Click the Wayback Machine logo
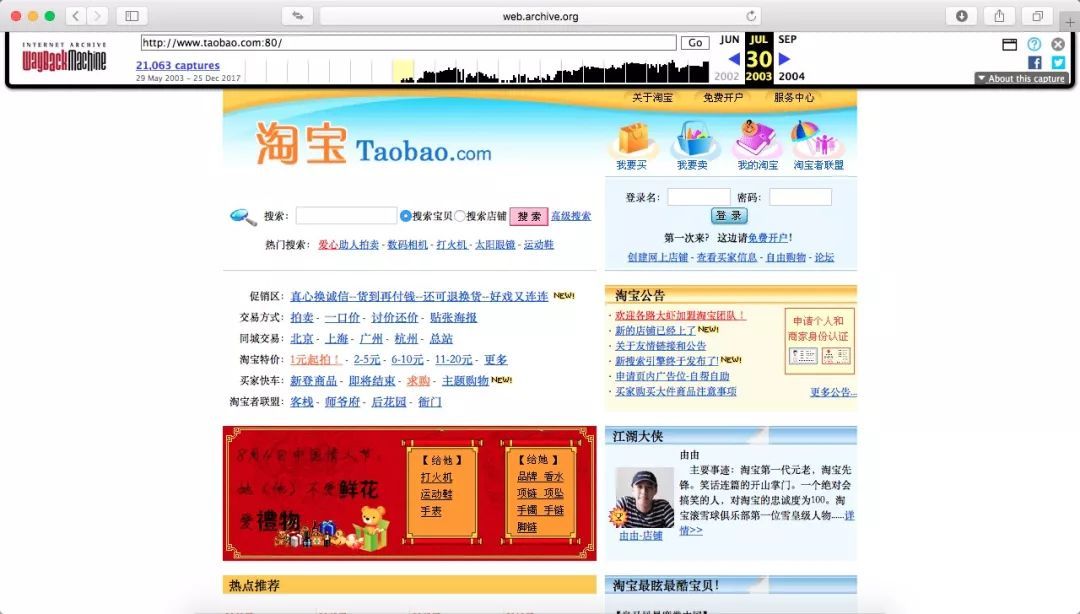This screenshot has width=1080, height=614. pos(64,57)
